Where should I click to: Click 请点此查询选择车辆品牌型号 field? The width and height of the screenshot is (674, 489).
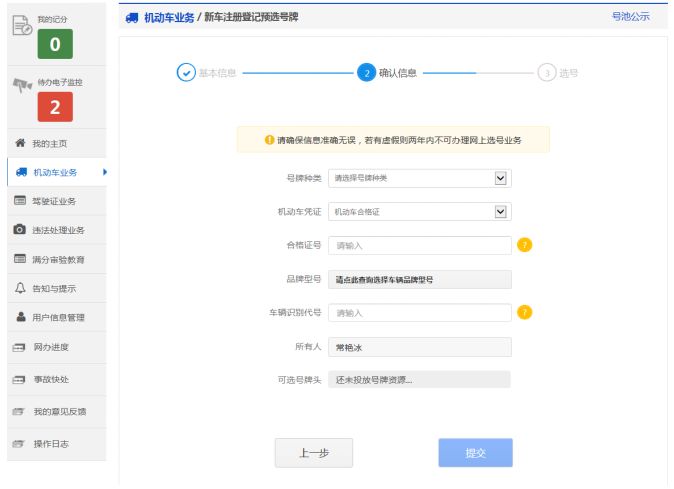[x=420, y=279]
